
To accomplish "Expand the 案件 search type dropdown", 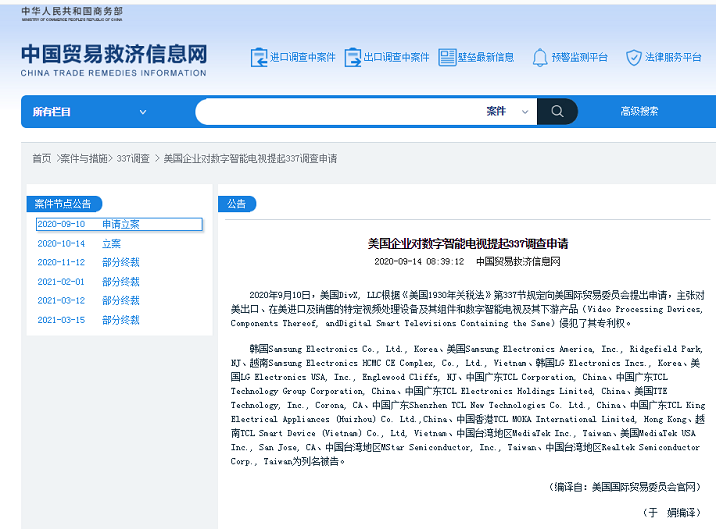I will coord(507,111).
